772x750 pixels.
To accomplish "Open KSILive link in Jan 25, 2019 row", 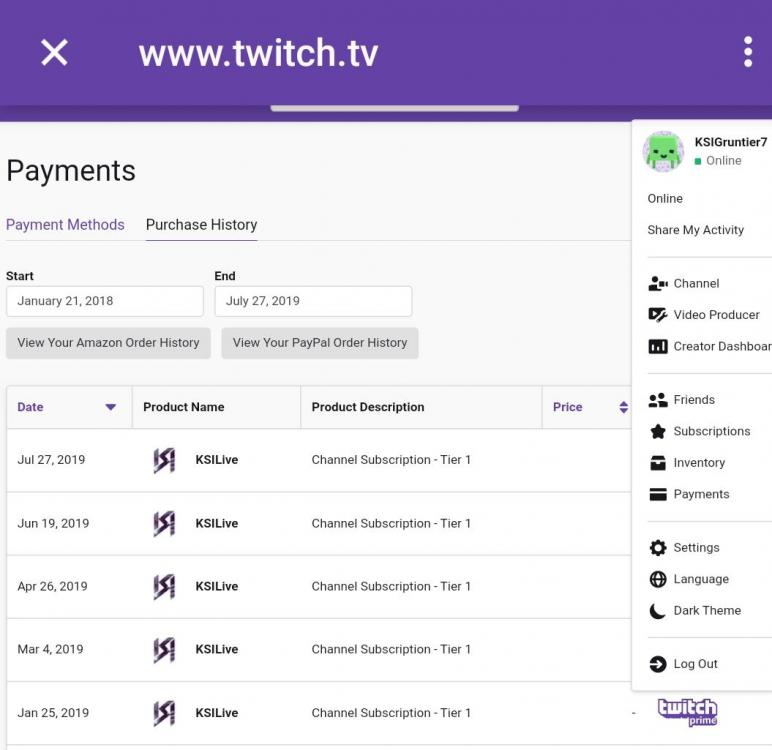I will [x=217, y=713].
